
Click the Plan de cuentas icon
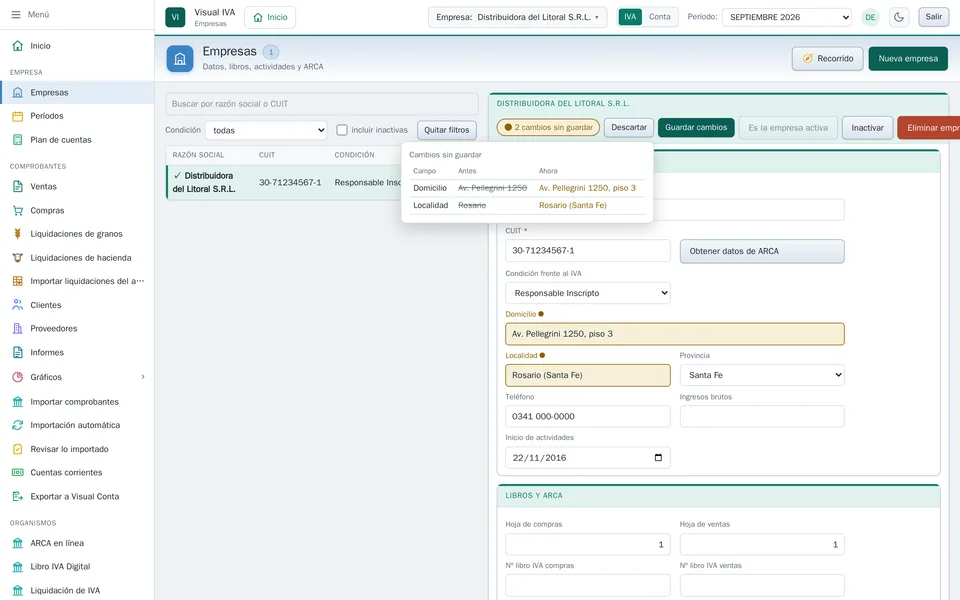(x=18, y=140)
